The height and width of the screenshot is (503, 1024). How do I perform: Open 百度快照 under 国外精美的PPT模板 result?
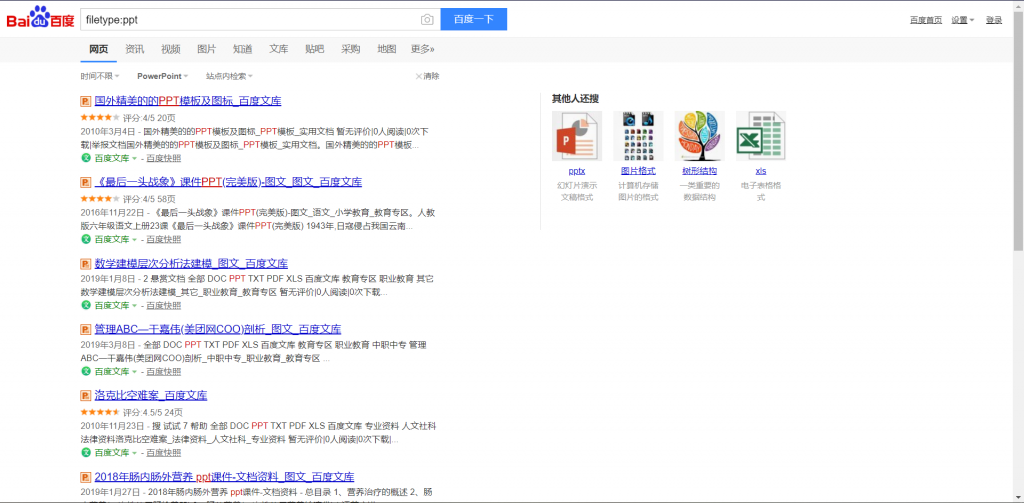(163, 159)
